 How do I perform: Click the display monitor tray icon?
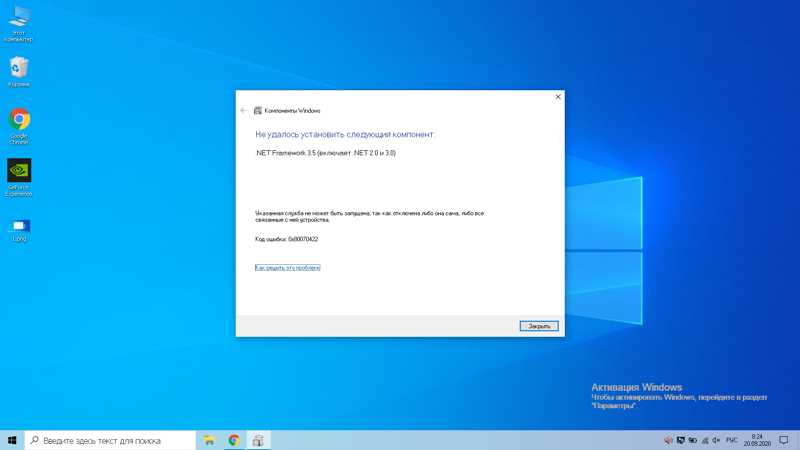tap(680, 440)
